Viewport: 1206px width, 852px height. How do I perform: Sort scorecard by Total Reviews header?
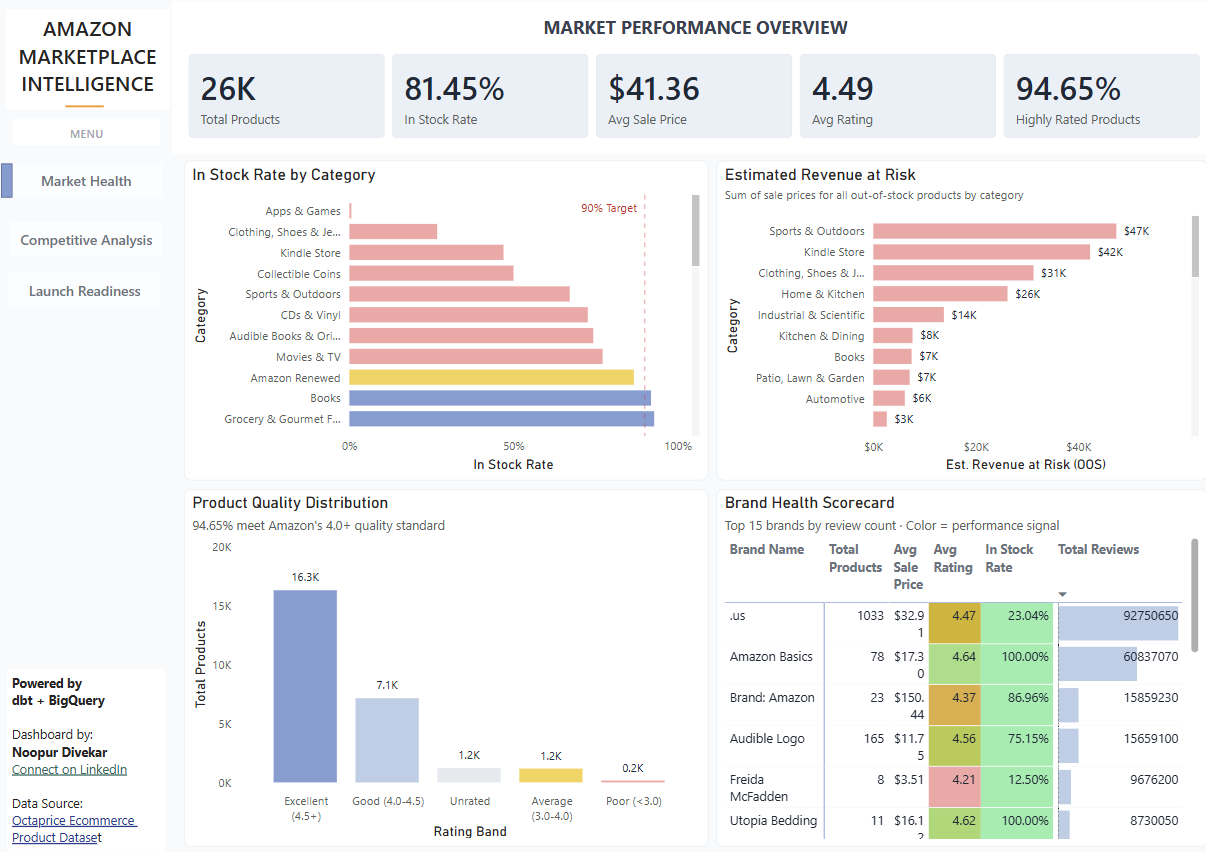(1098, 549)
